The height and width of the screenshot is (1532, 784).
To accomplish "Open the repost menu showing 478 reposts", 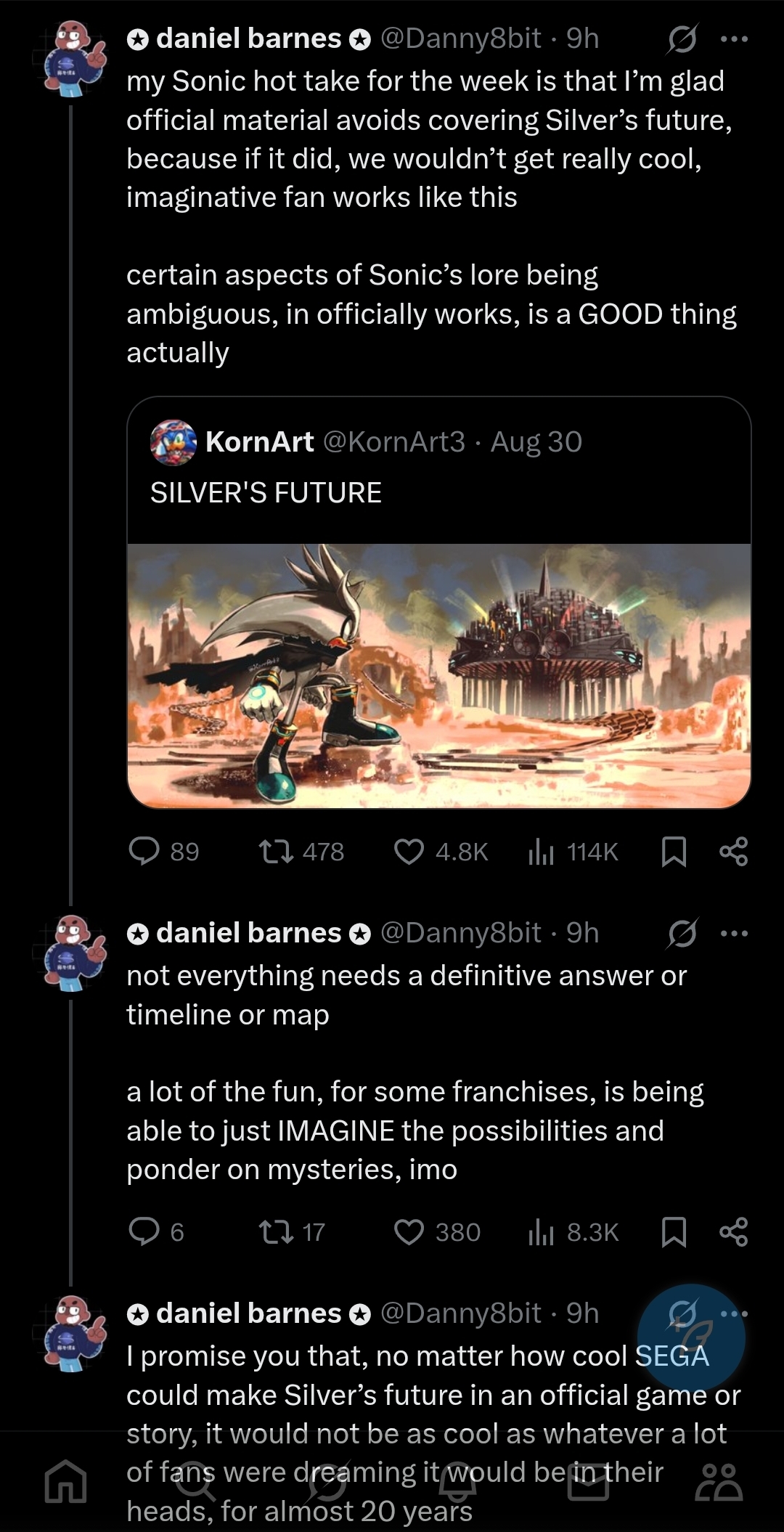I will (x=276, y=851).
